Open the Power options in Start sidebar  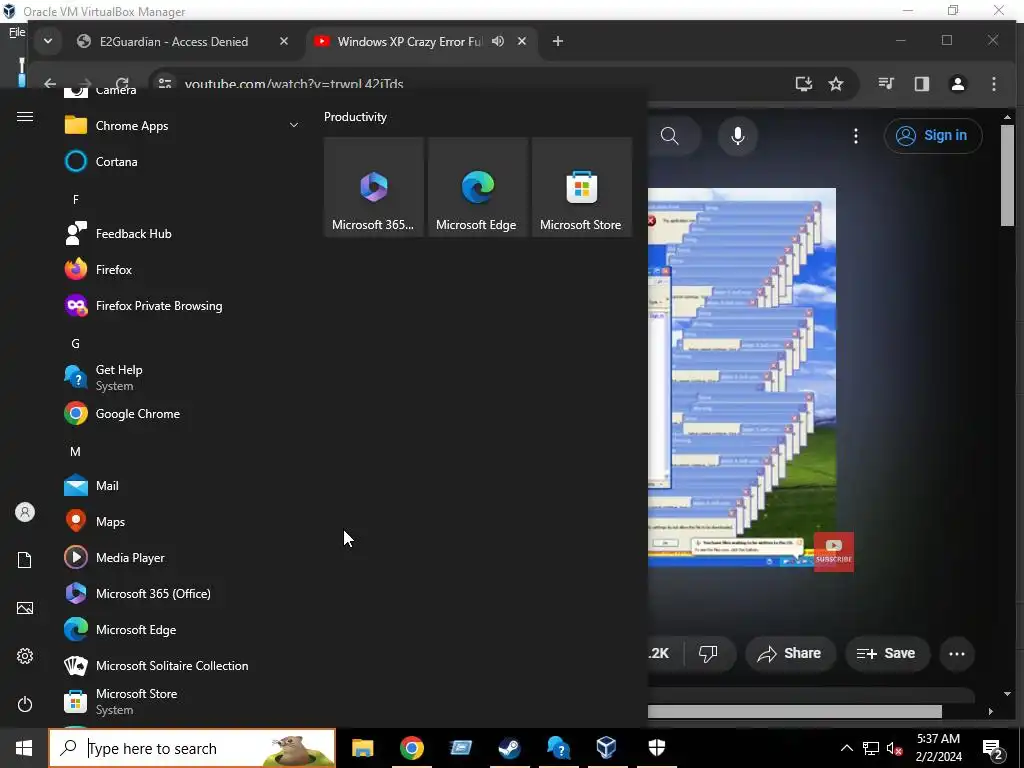[x=25, y=704]
